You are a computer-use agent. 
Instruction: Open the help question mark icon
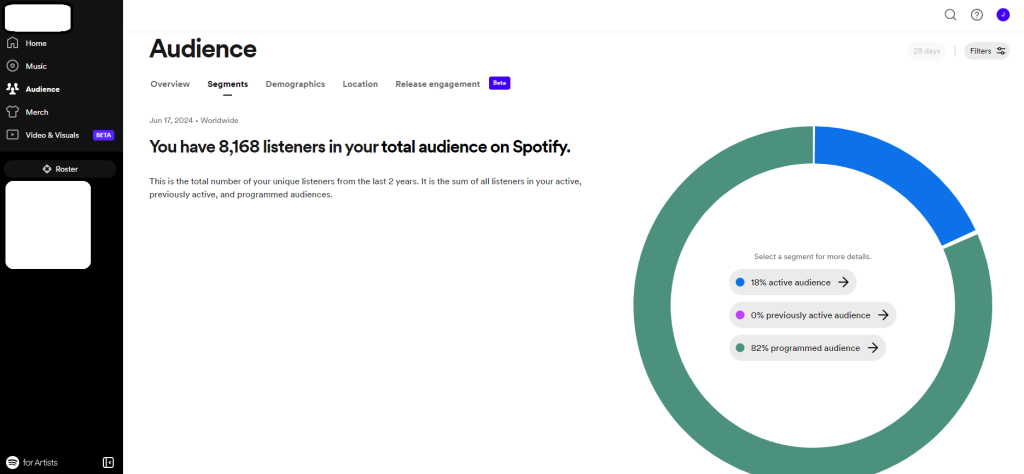[x=977, y=15]
